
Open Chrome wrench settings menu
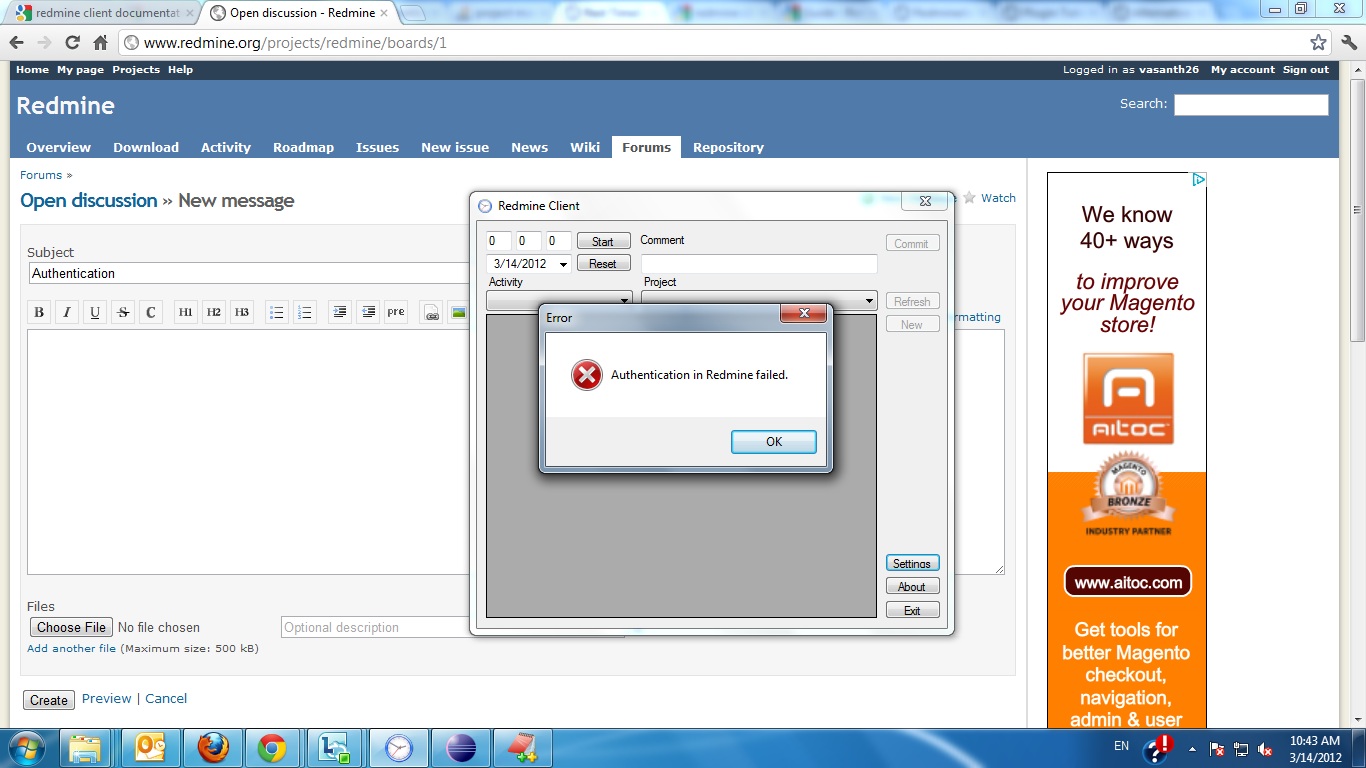[x=1348, y=43]
